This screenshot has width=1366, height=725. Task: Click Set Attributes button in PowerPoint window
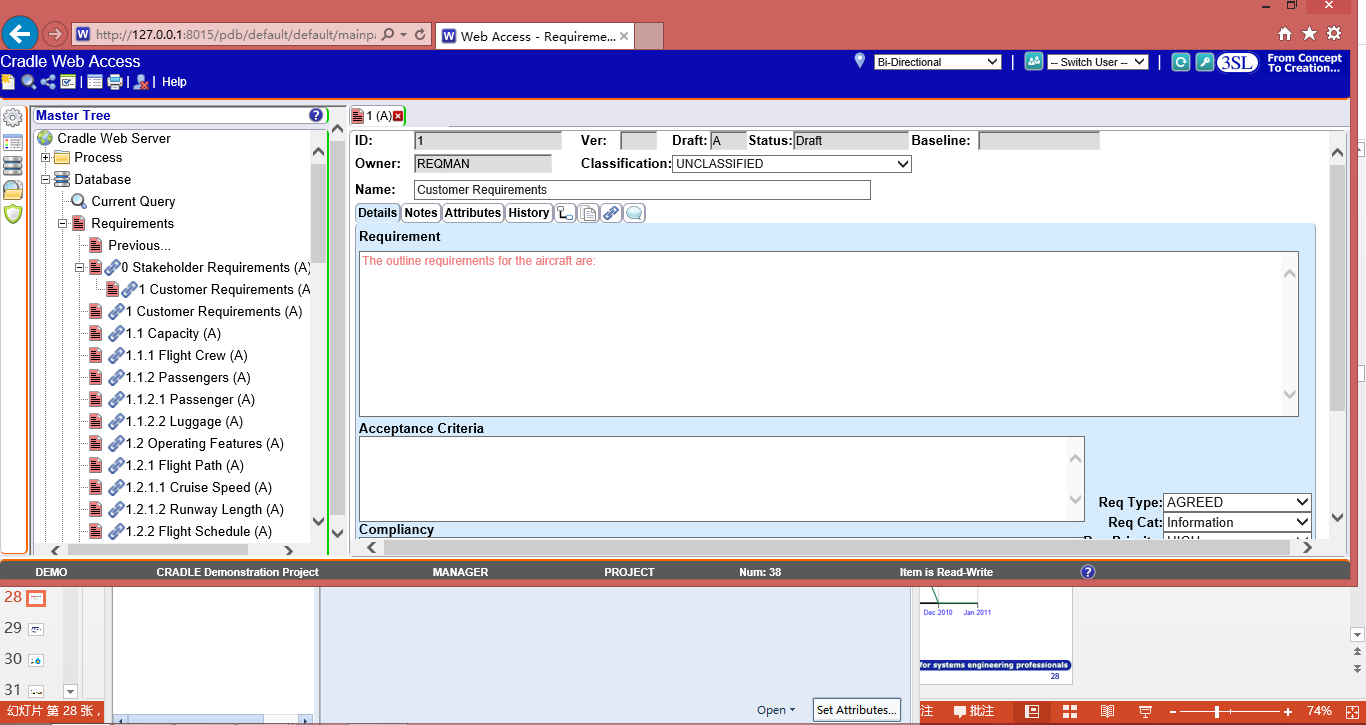point(857,710)
